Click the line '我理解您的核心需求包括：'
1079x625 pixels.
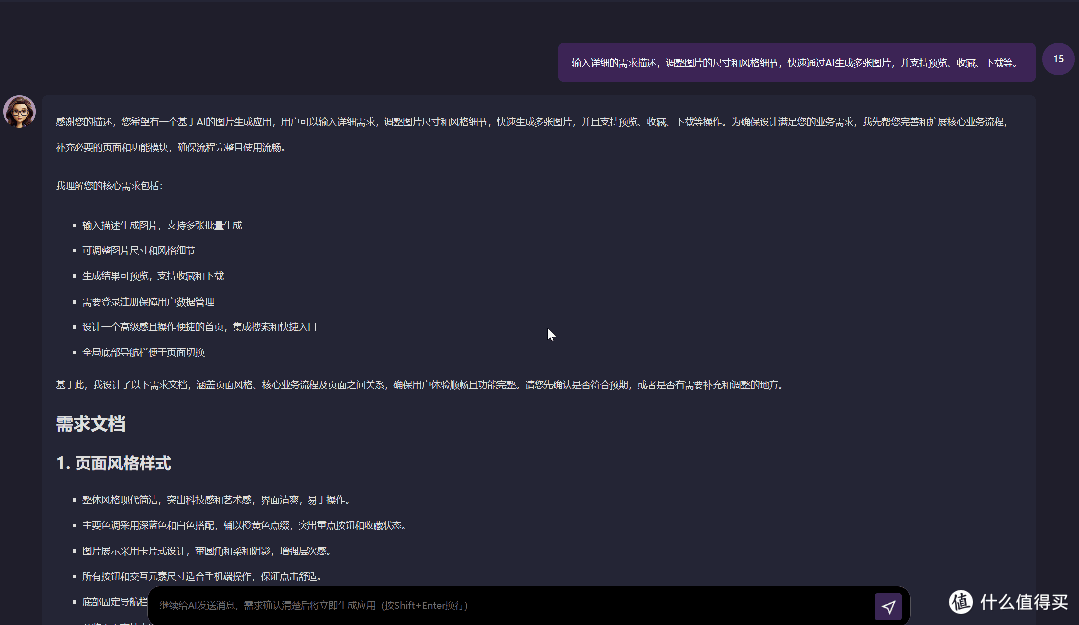point(109,186)
